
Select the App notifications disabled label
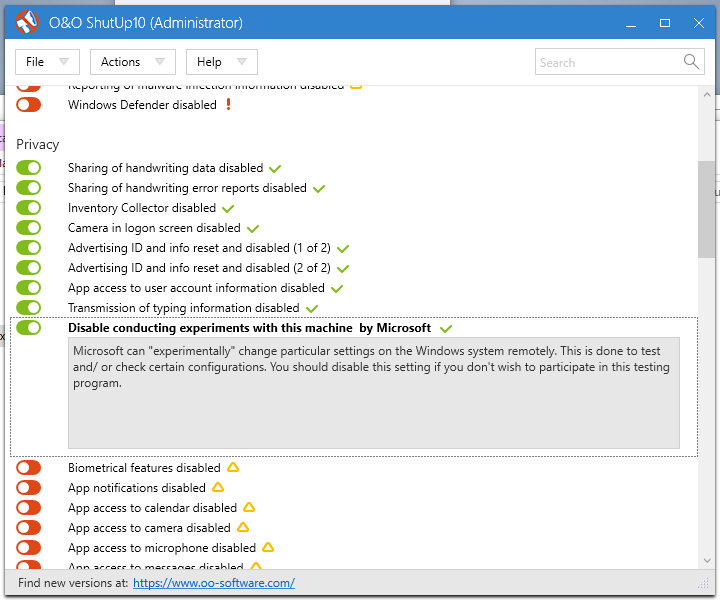coord(137,488)
